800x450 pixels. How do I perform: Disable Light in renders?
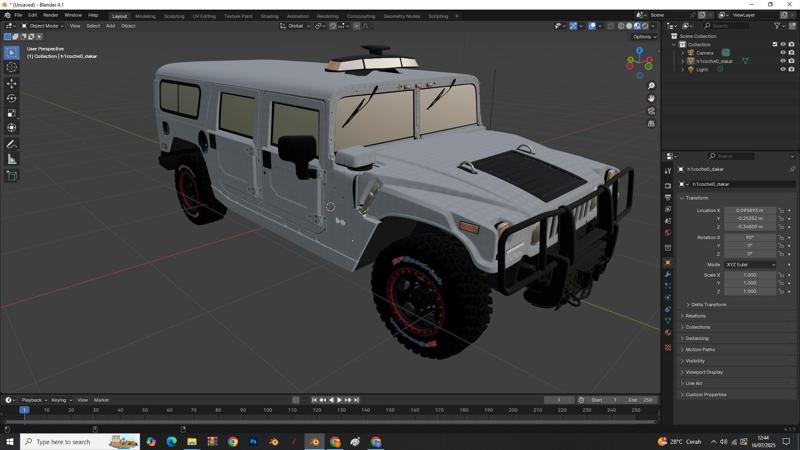pos(791,69)
